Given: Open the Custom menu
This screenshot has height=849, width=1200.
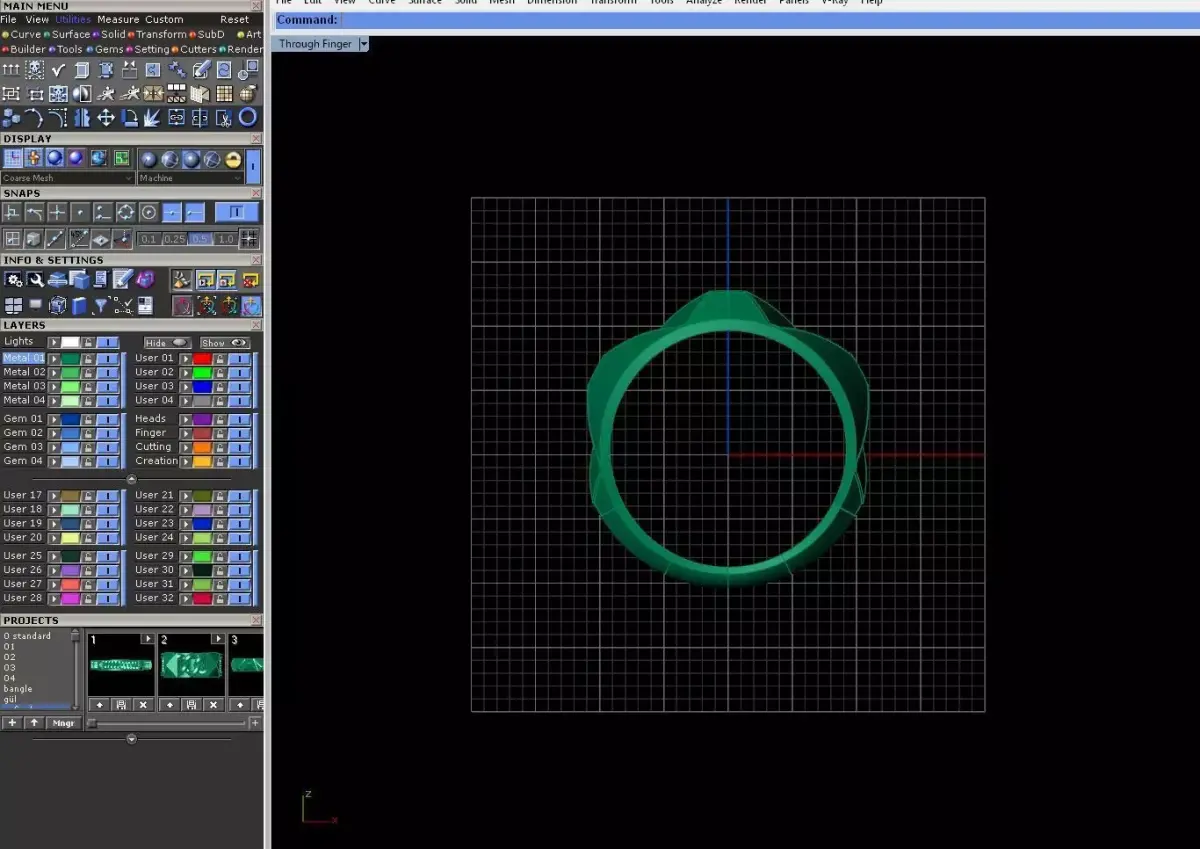Looking at the screenshot, I should (x=164, y=19).
